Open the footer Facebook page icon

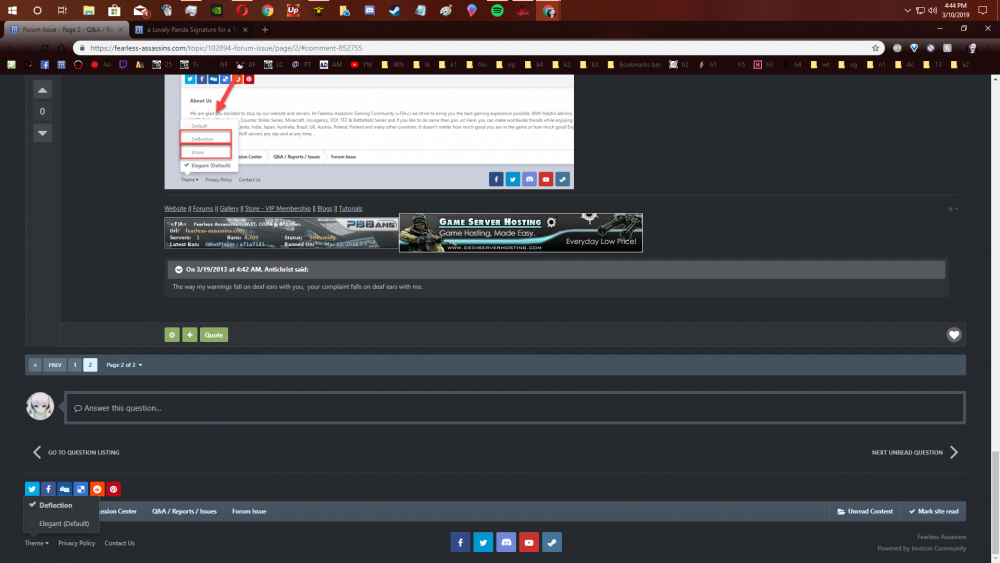point(460,543)
